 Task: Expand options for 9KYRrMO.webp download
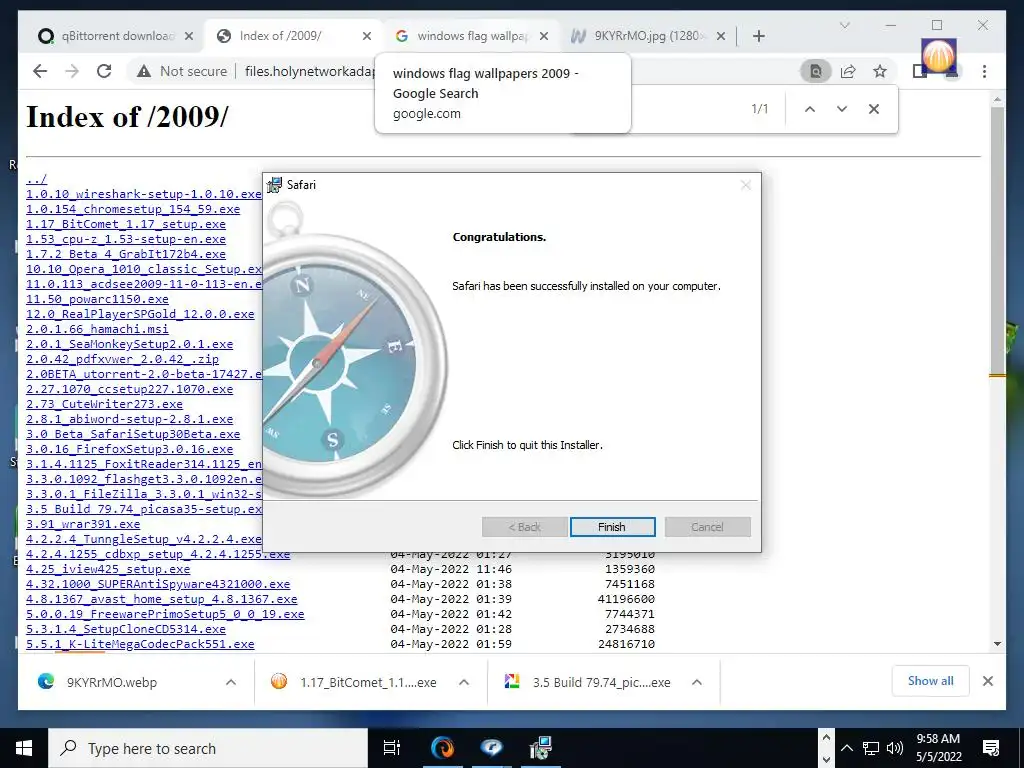click(231, 682)
